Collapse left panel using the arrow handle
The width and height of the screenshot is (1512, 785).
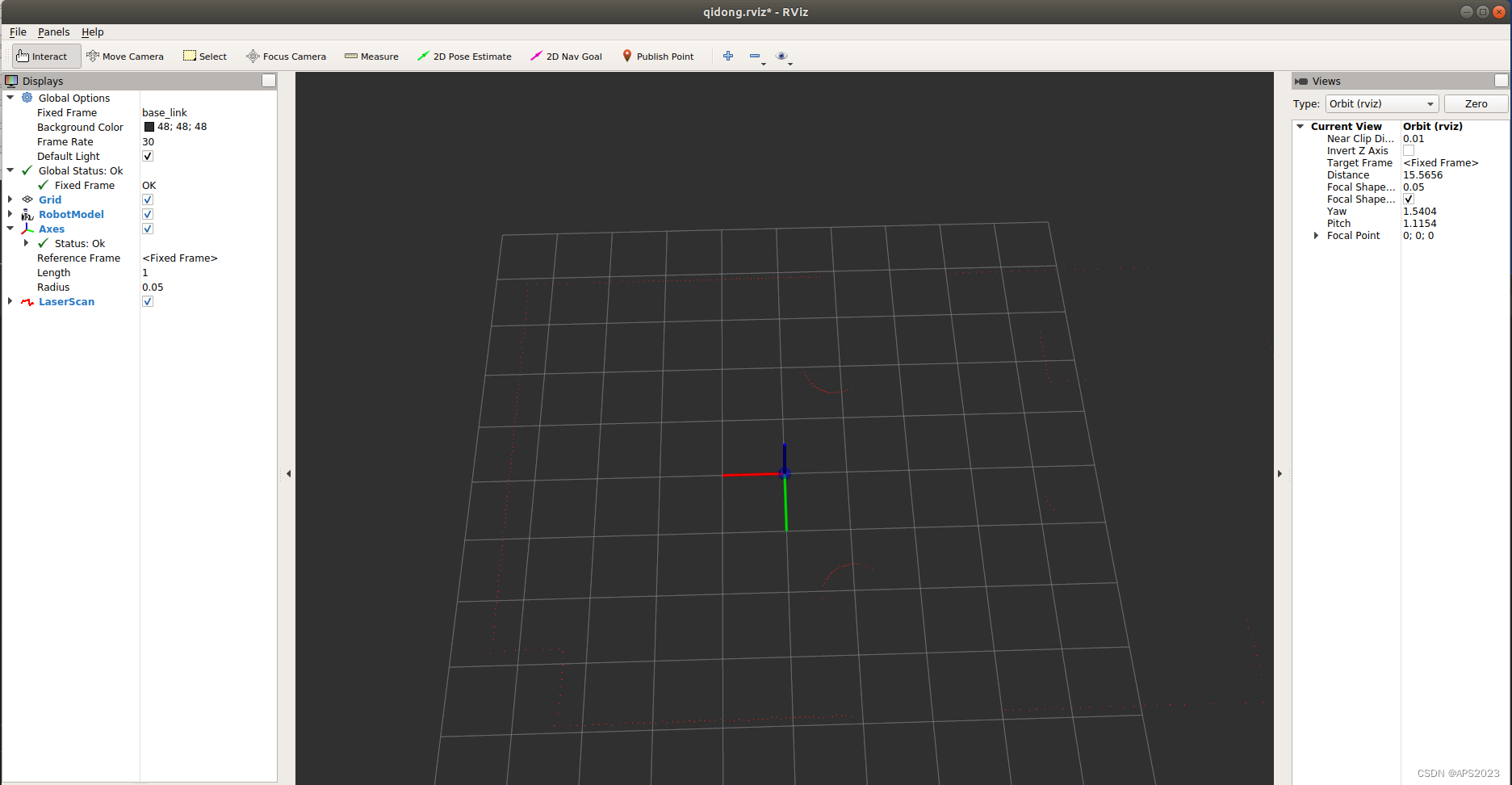(288, 474)
